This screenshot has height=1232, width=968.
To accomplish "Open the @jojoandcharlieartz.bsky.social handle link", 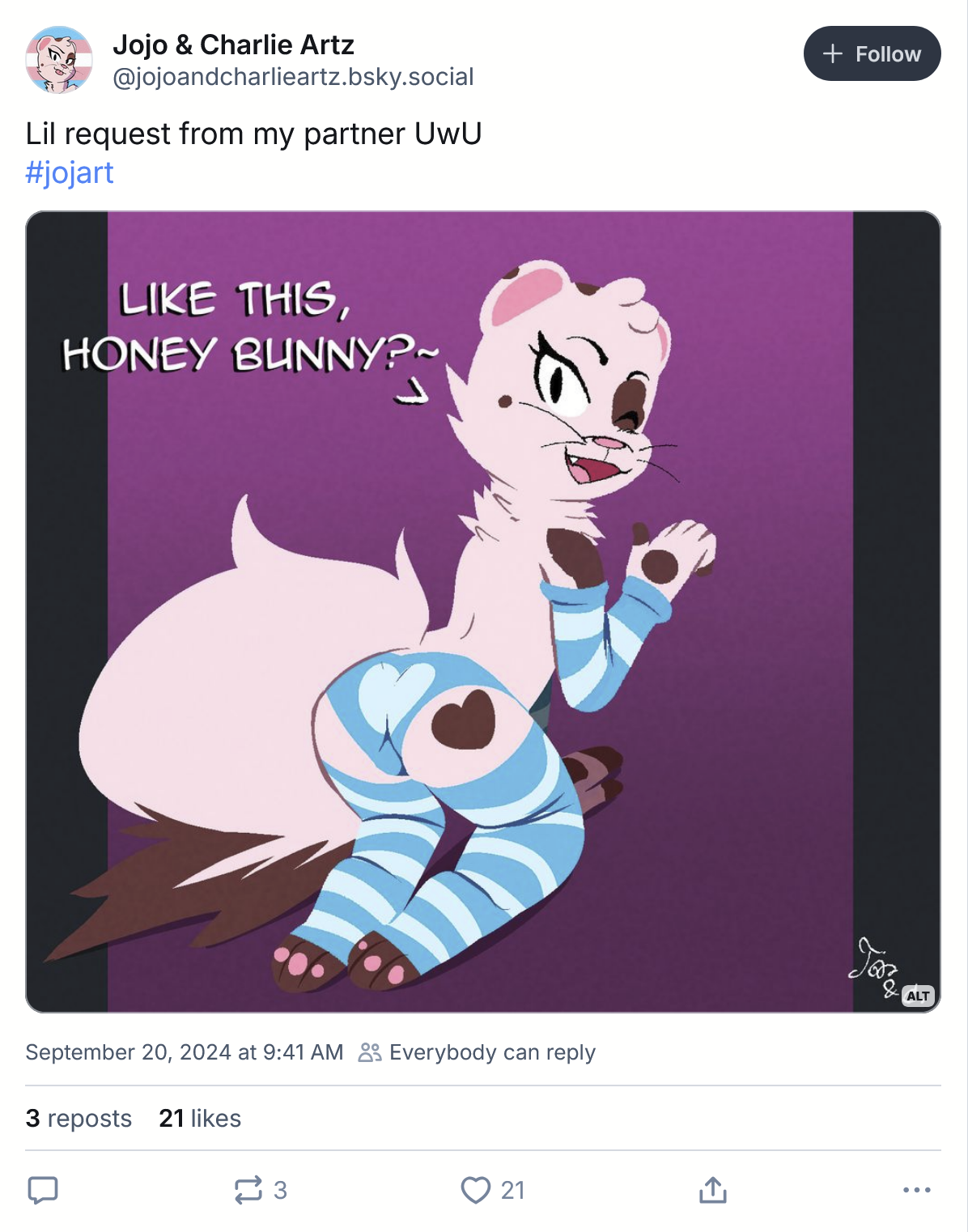I will tap(293, 77).
